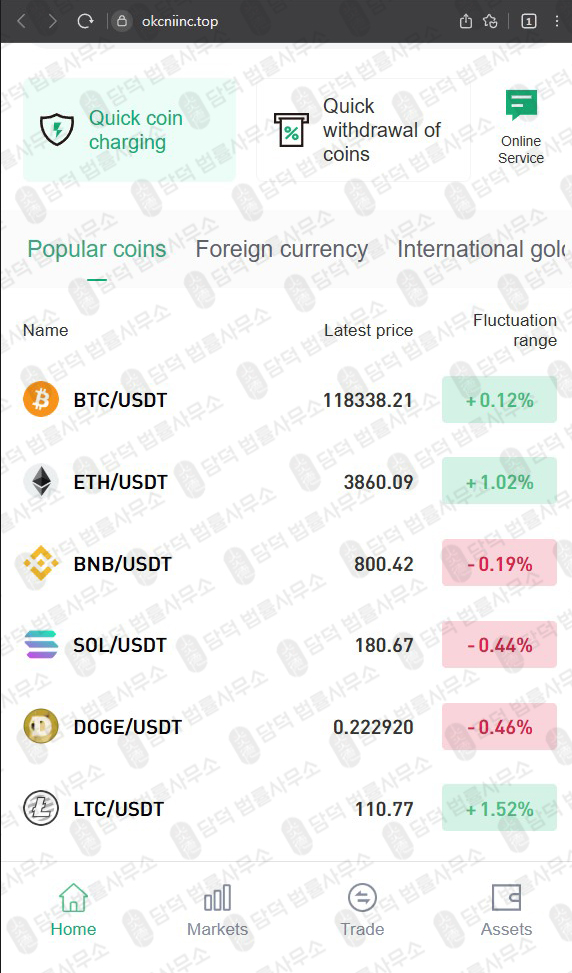Click the BNB coin icon
The image size is (572, 973).
coord(41,563)
